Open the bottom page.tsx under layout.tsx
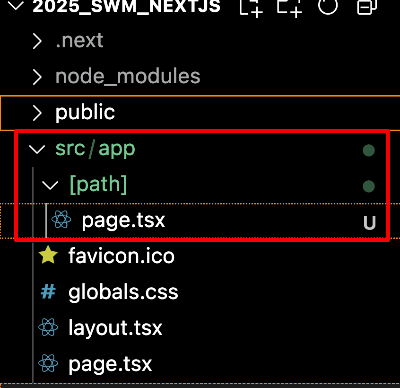Image resolution: width=400 pixels, height=388 pixels. click(110, 364)
